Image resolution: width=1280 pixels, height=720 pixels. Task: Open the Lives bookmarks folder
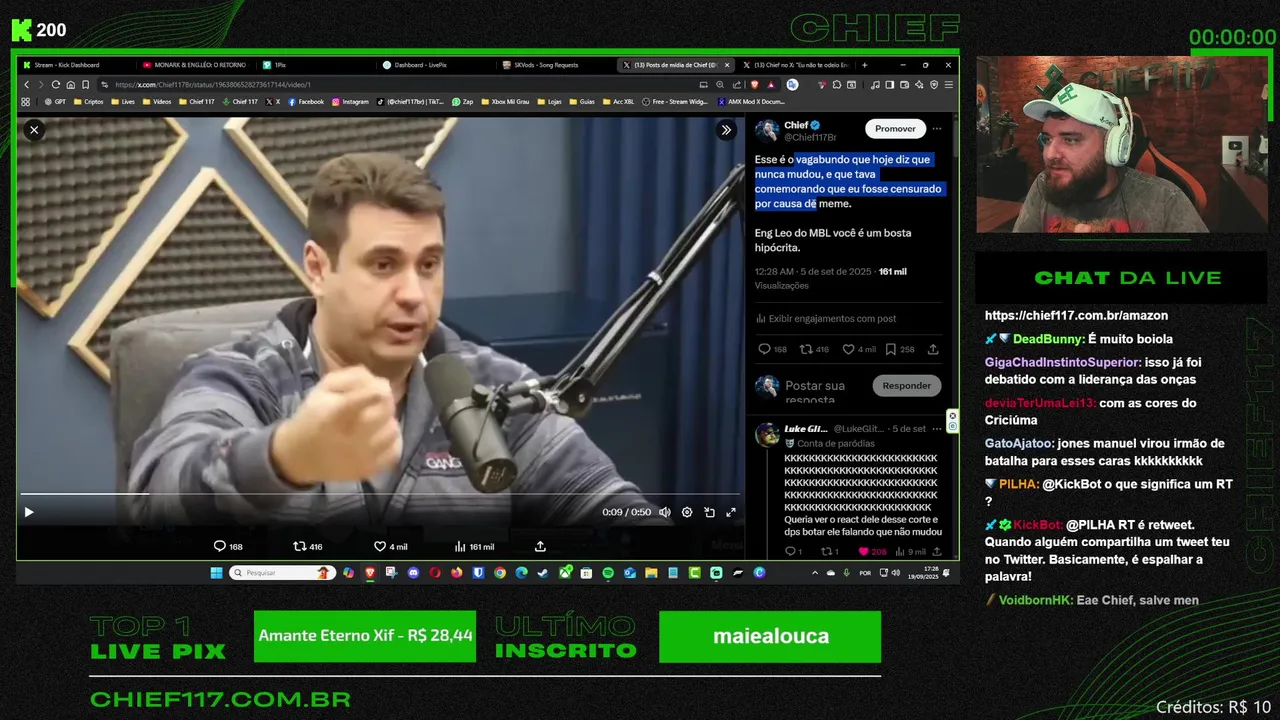pyautogui.click(x=123, y=101)
